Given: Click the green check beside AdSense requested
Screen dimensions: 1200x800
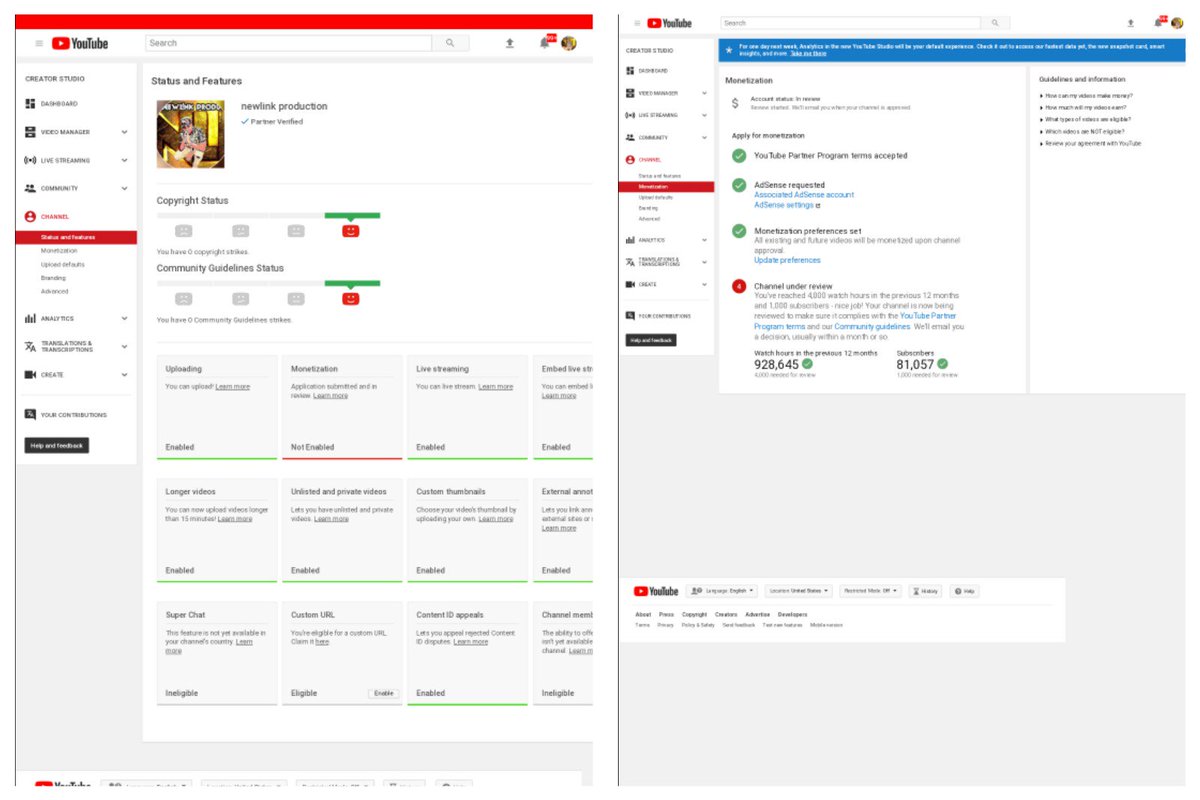Looking at the screenshot, I should click(739, 185).
